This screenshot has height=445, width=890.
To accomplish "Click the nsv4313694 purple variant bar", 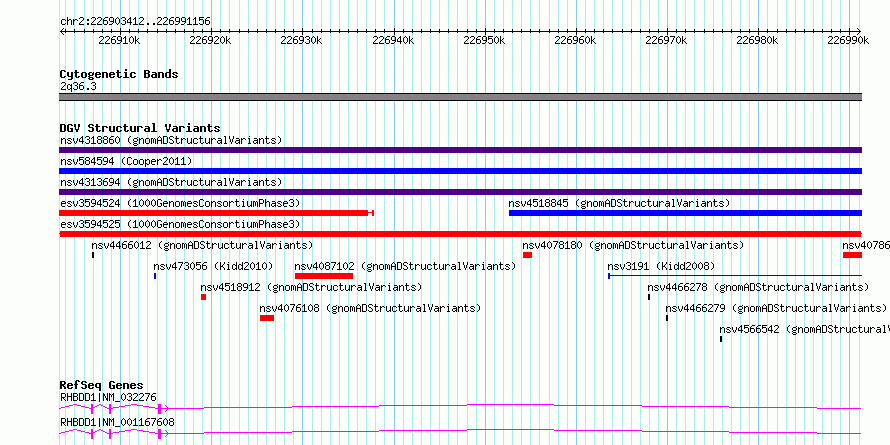I will 460,192.
